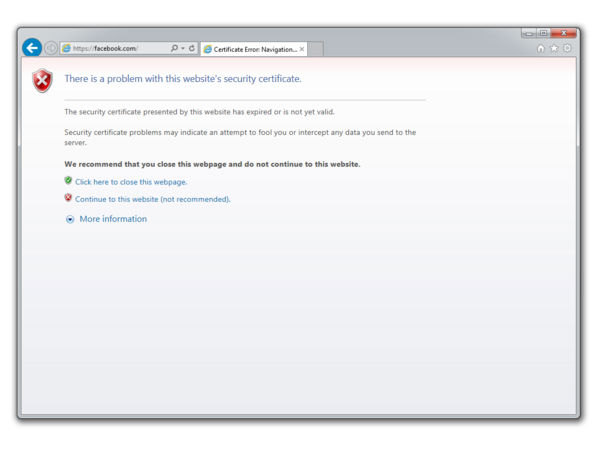
Task: Close the Certificate Error tab
Action: [302, 49]
